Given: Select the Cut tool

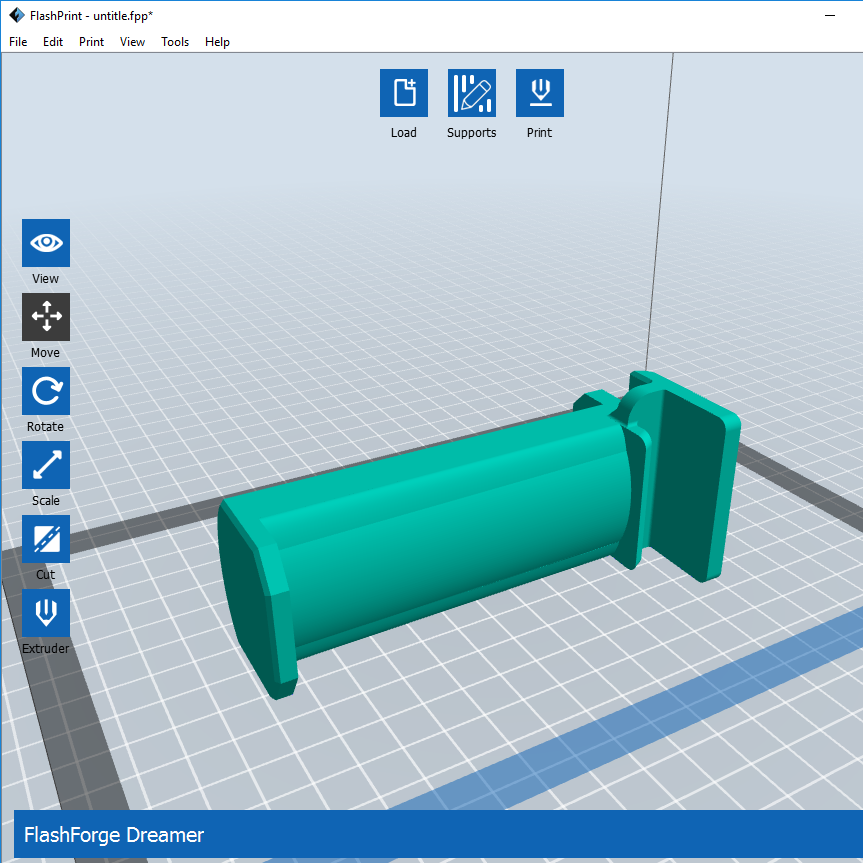Looking at the screenshot, I should (x=46, y=539).
